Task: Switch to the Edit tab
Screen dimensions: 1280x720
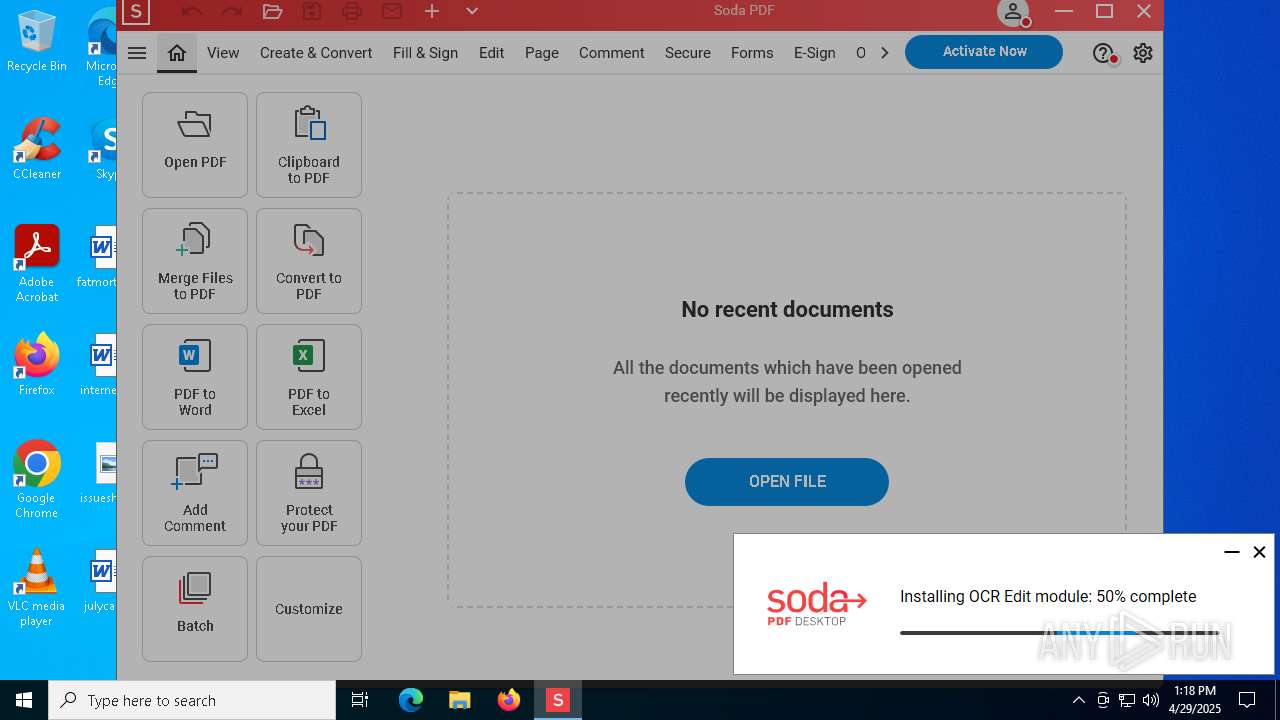Action: 491,53
